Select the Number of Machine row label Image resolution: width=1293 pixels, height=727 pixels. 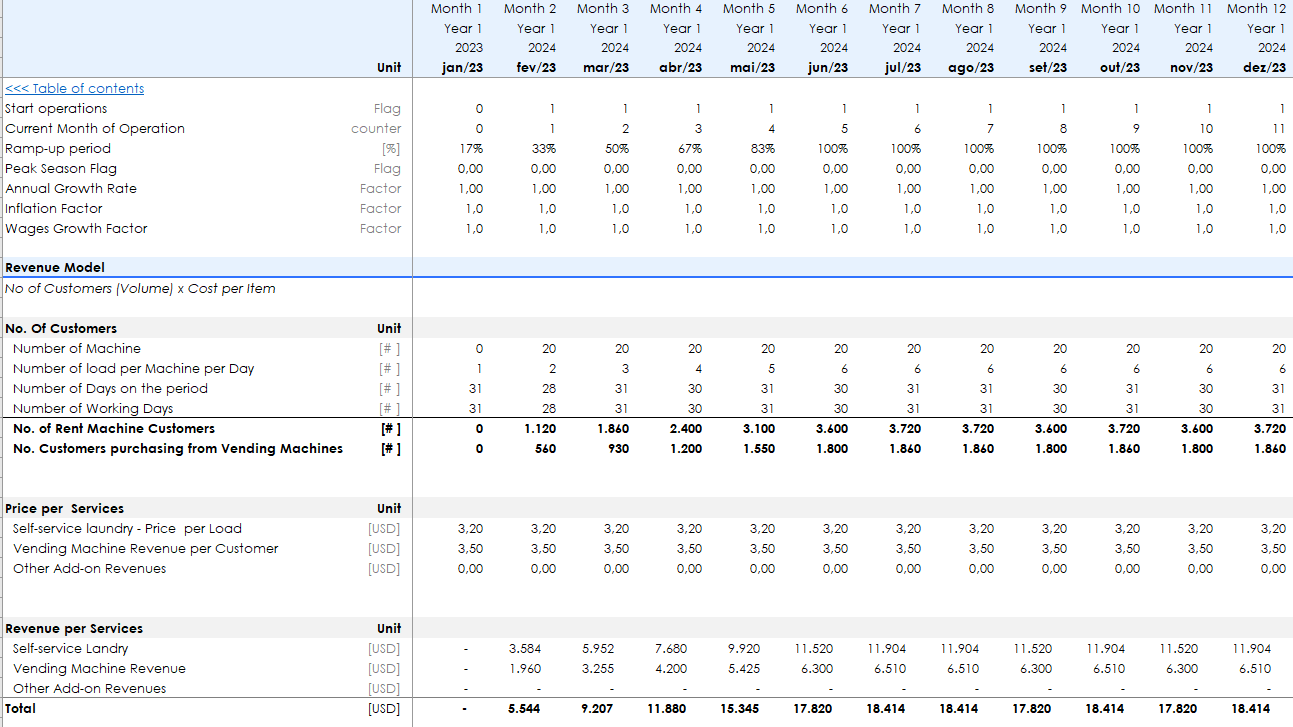(77, 348)
